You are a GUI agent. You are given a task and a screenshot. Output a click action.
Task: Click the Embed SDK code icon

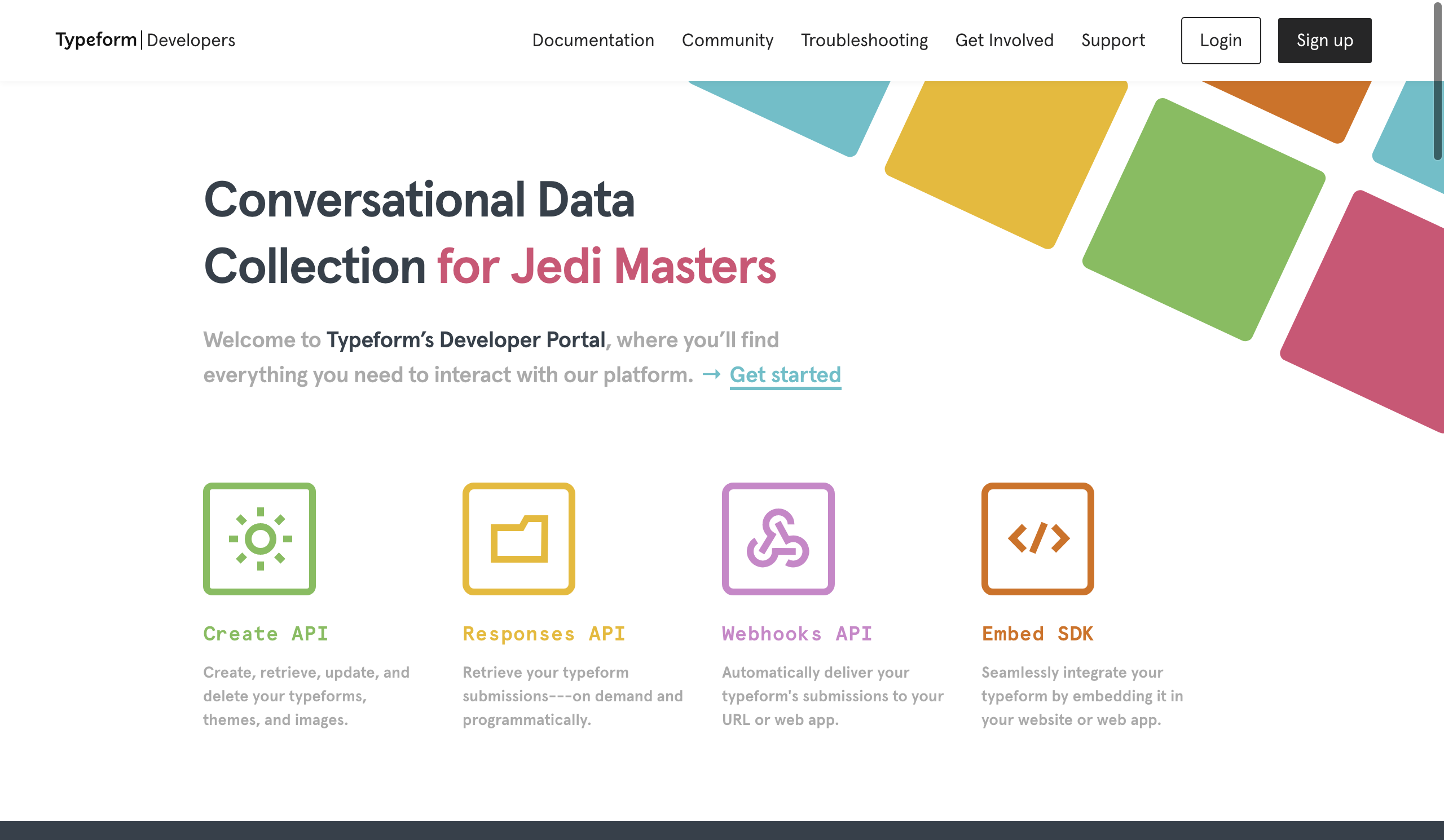[1038, 539]
